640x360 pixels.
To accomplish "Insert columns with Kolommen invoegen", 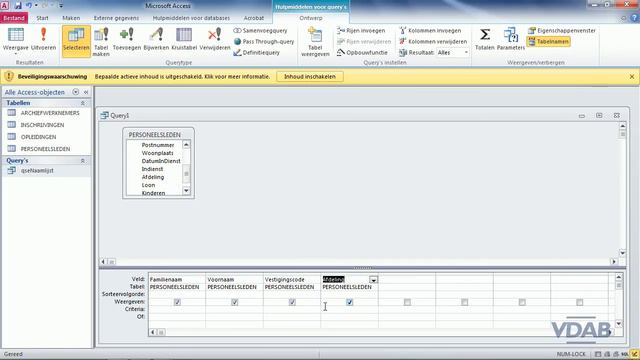I will pyautogui.click(x=430, y=31).
